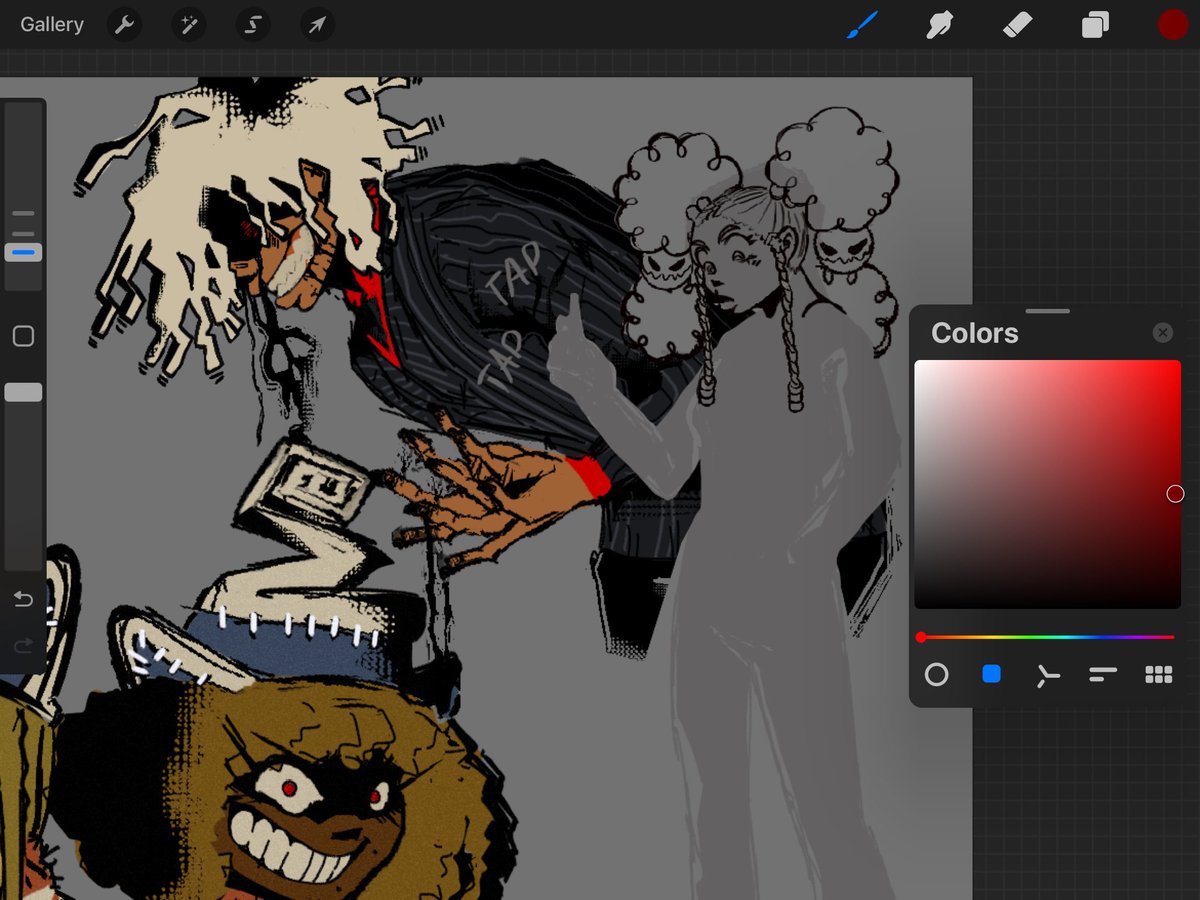Viewport: 1200px width, 900px height.
Task: Open the Layers panel
Action: pyautogui.click(x=1095, y=25)
